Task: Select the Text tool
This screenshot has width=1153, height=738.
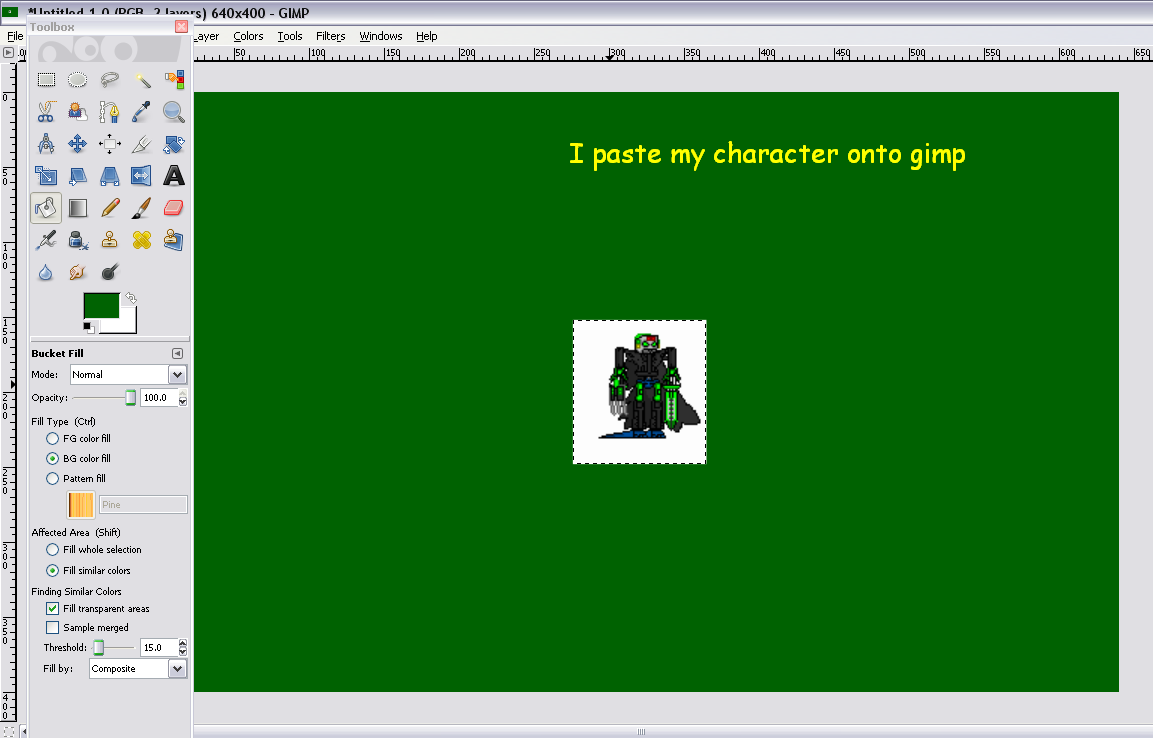Action: (174, 177)
